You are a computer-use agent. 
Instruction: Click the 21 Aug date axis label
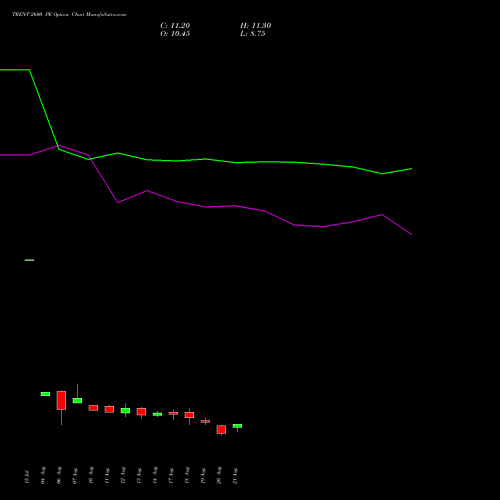coord(235,476)
